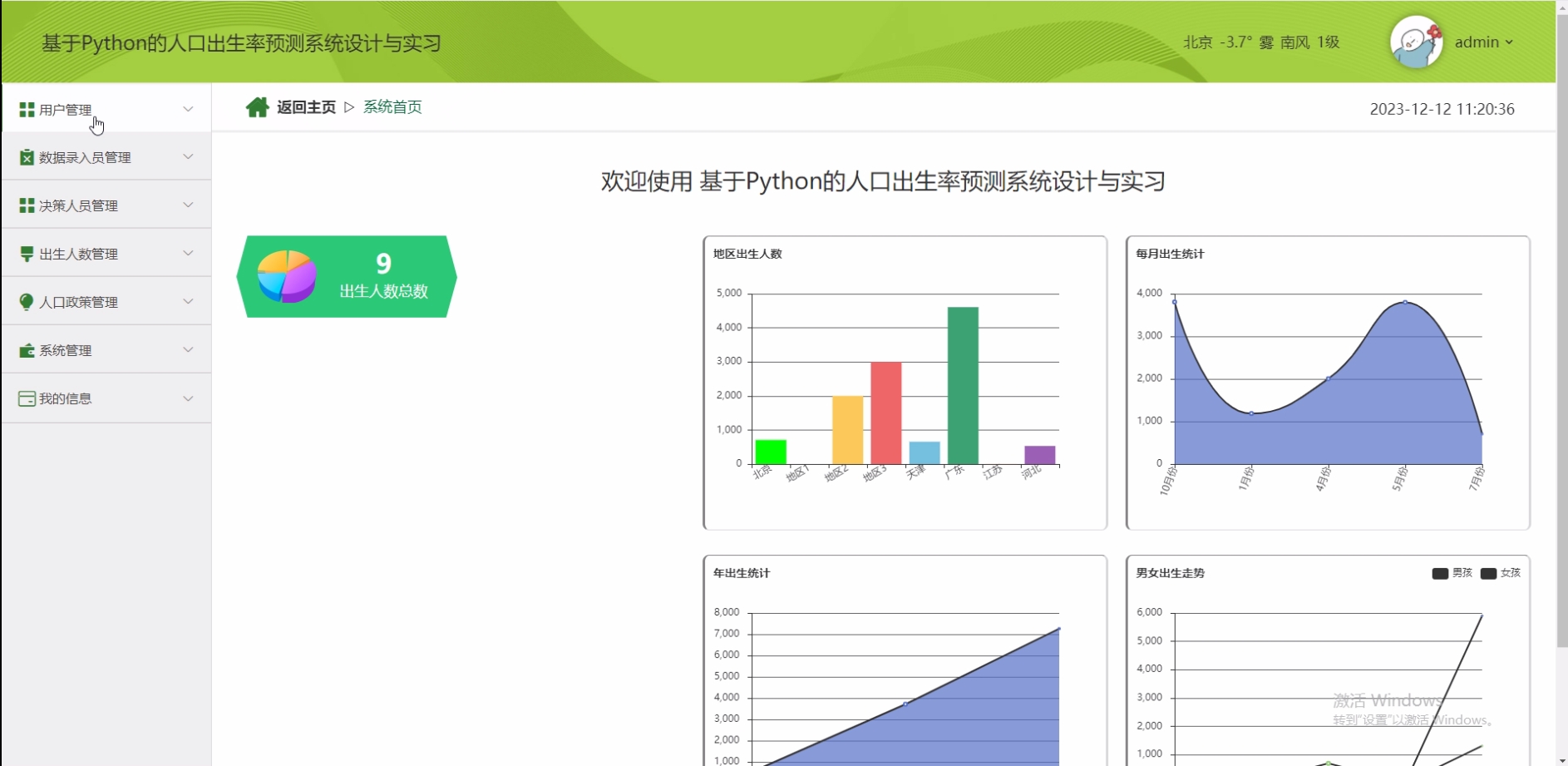Click the breadcrumb triangle arrow icon

(349, 107)
